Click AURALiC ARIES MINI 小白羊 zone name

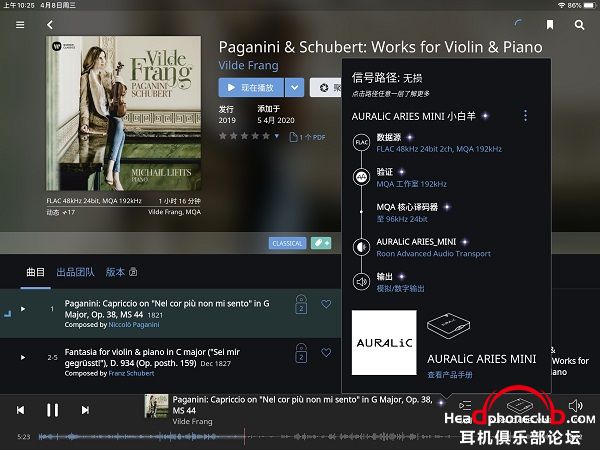tap(414, 116)
